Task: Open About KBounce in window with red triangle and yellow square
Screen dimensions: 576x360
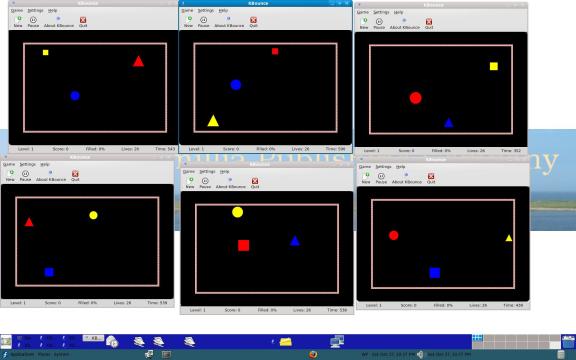Action: (59, 22)
